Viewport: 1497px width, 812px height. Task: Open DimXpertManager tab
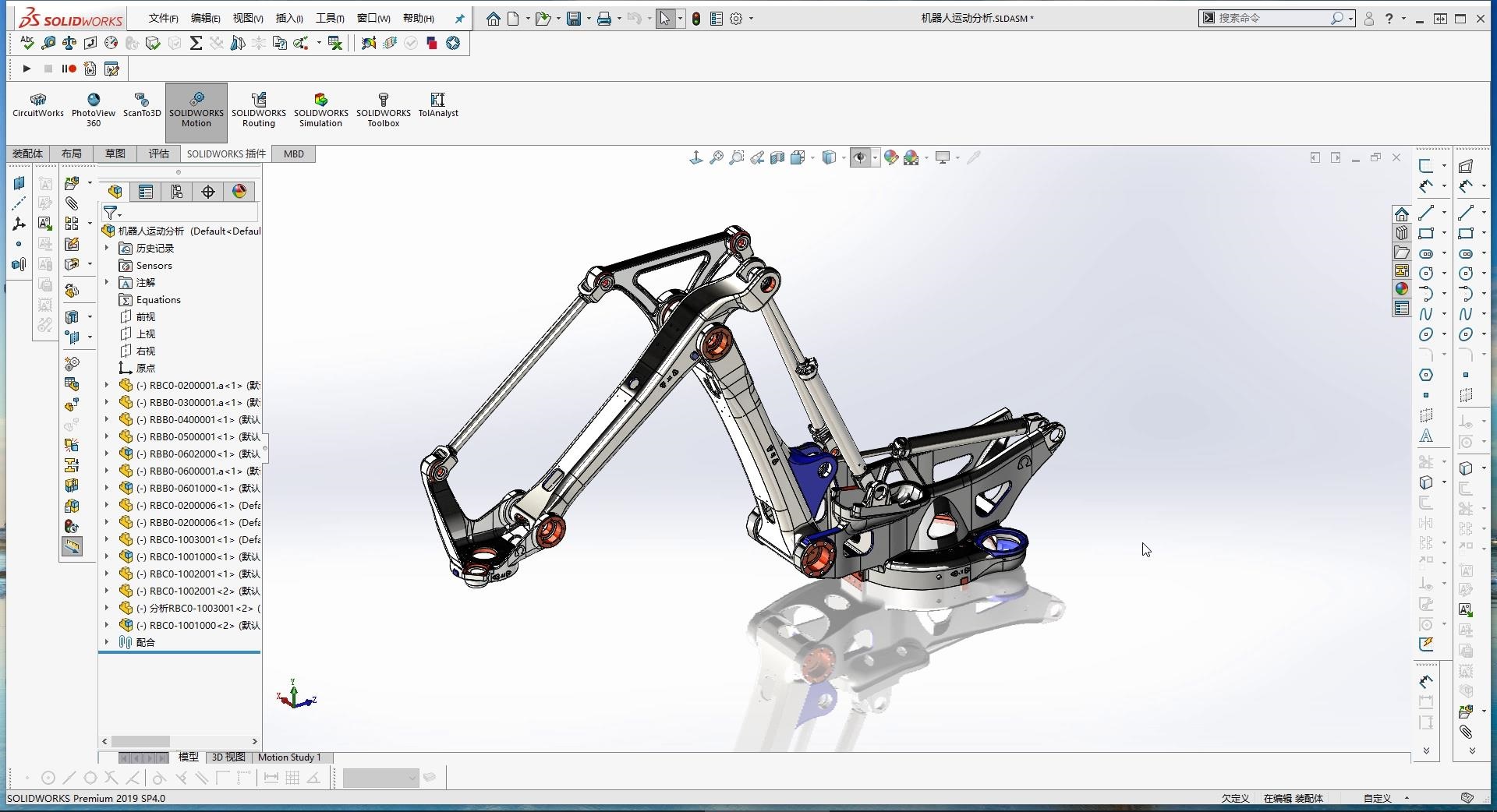(208, 192)
